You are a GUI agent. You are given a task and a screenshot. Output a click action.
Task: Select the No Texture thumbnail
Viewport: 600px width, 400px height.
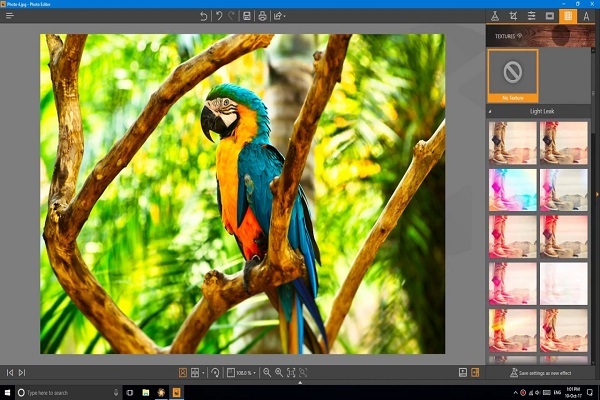pyautogui.click(x=513, y=76)
